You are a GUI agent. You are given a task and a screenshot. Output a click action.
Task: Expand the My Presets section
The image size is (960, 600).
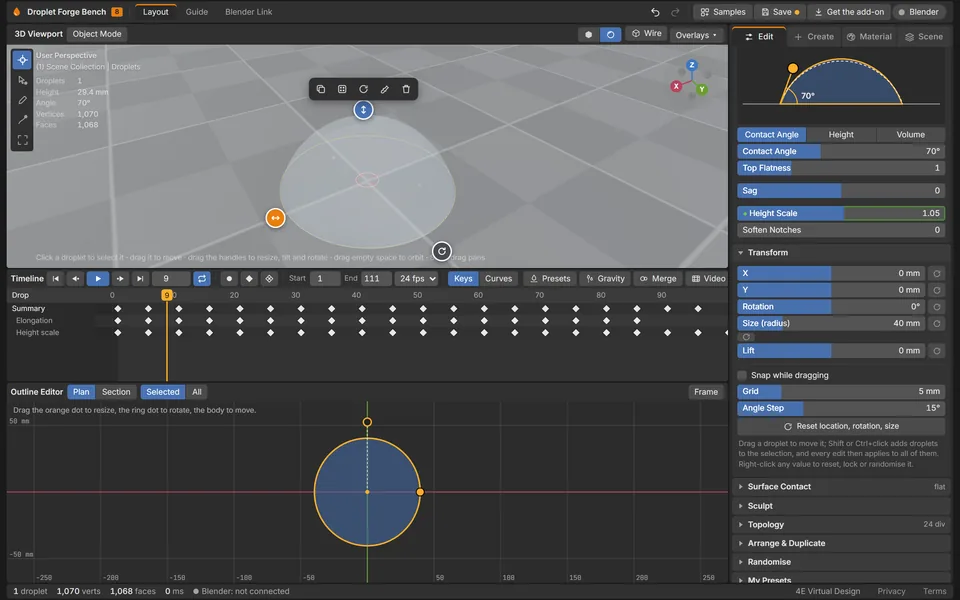[841, 579]
